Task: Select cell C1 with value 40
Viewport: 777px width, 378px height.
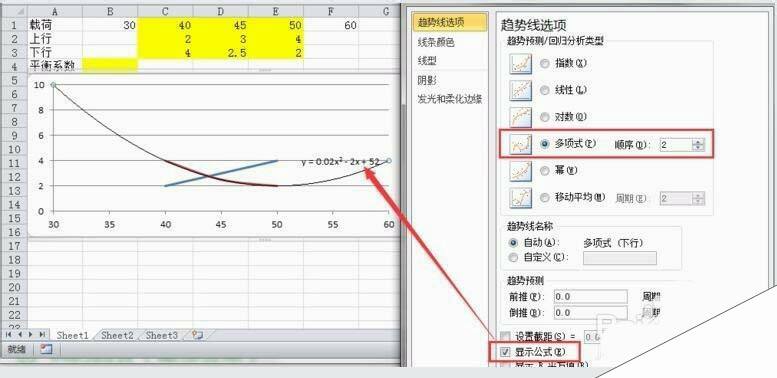Action: tap(165, 25)
